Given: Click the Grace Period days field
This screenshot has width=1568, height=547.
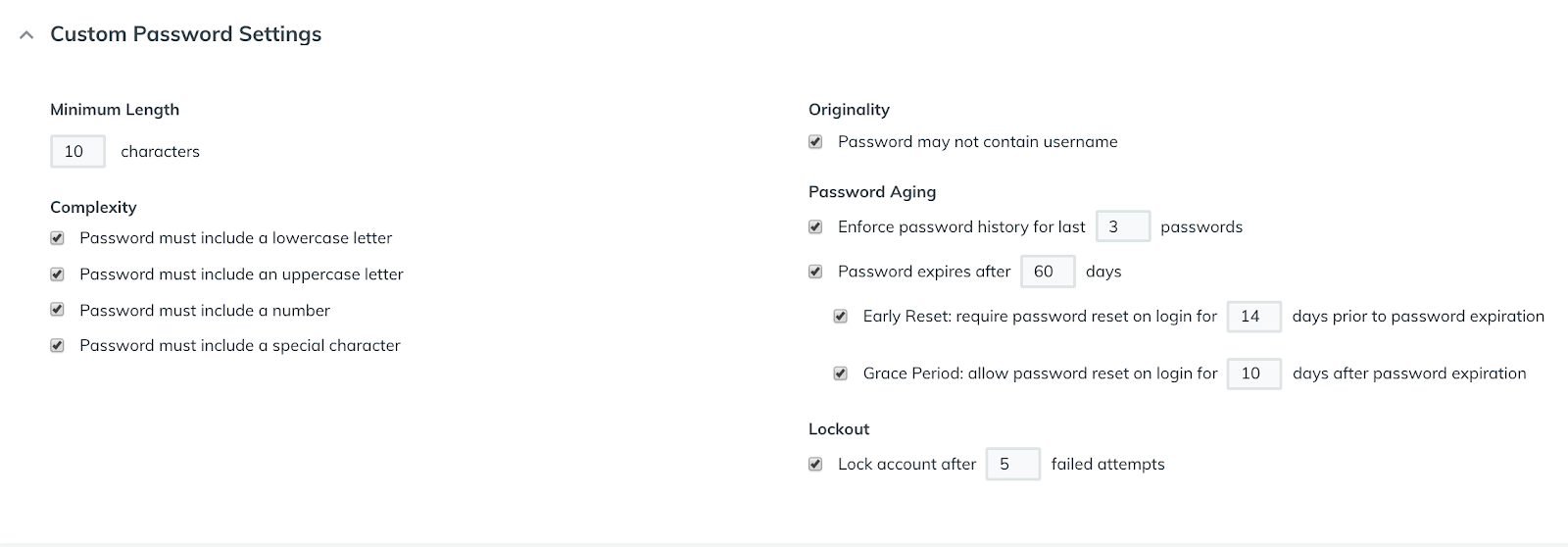Looking at the screenshot, I should coord(1253,373).
